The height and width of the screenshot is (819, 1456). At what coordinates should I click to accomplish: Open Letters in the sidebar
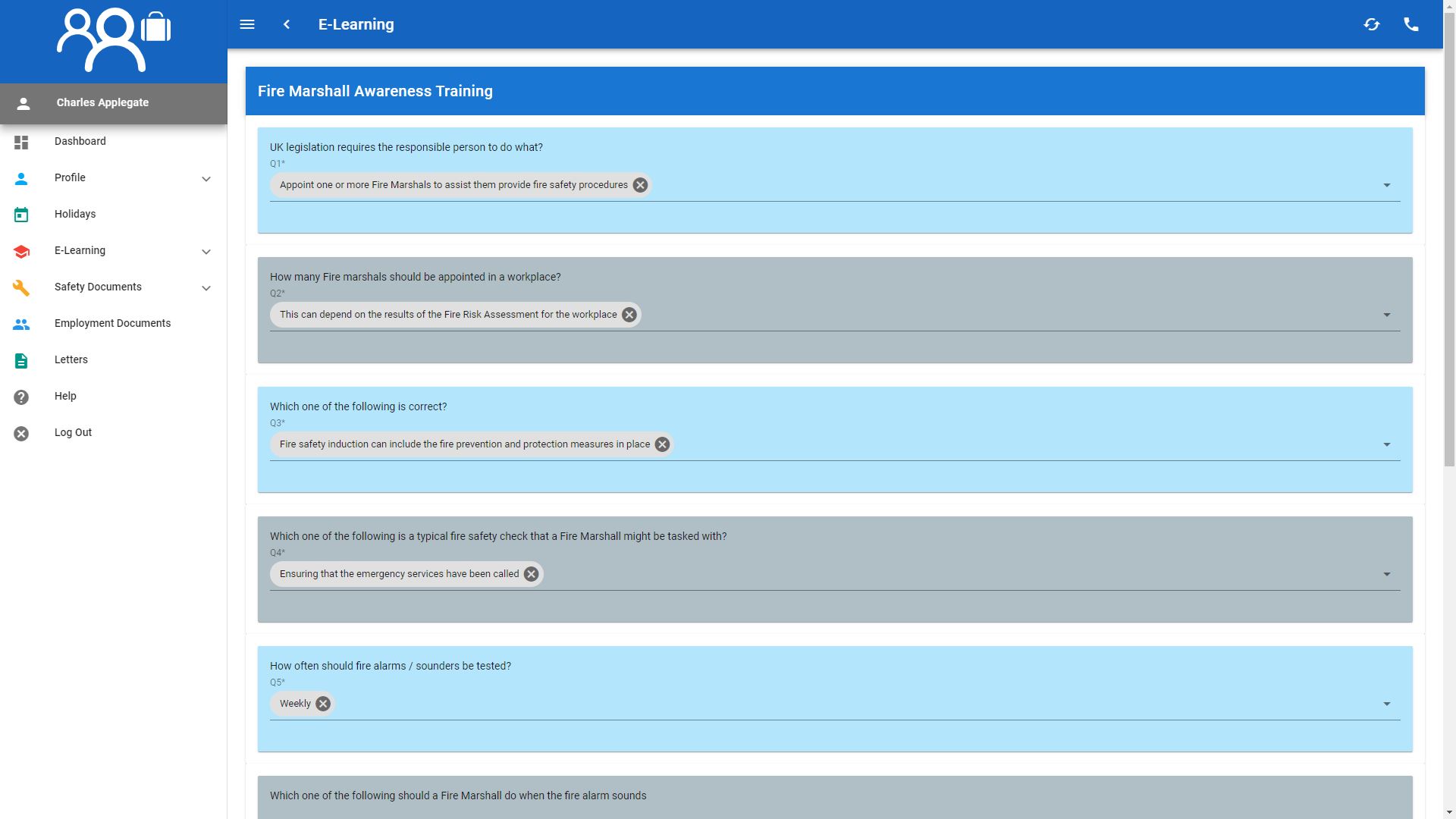(114, 359)
